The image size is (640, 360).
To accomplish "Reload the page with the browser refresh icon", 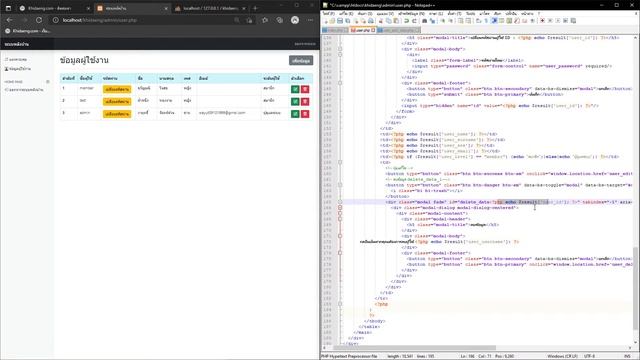I will 39,20.
